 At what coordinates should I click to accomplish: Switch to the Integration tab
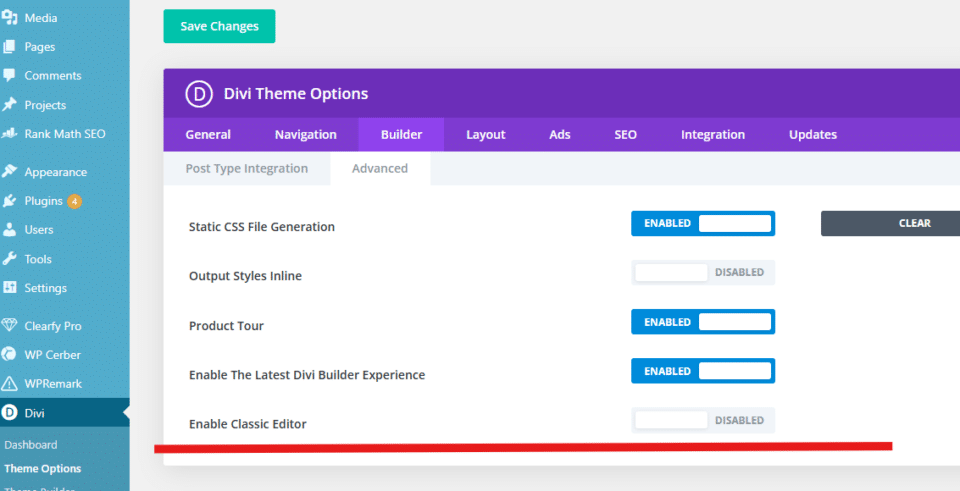[713, 135]
